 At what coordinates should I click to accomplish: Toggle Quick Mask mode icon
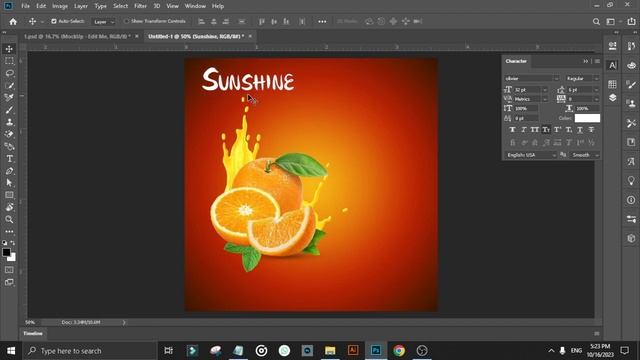[x=9, y=270]
